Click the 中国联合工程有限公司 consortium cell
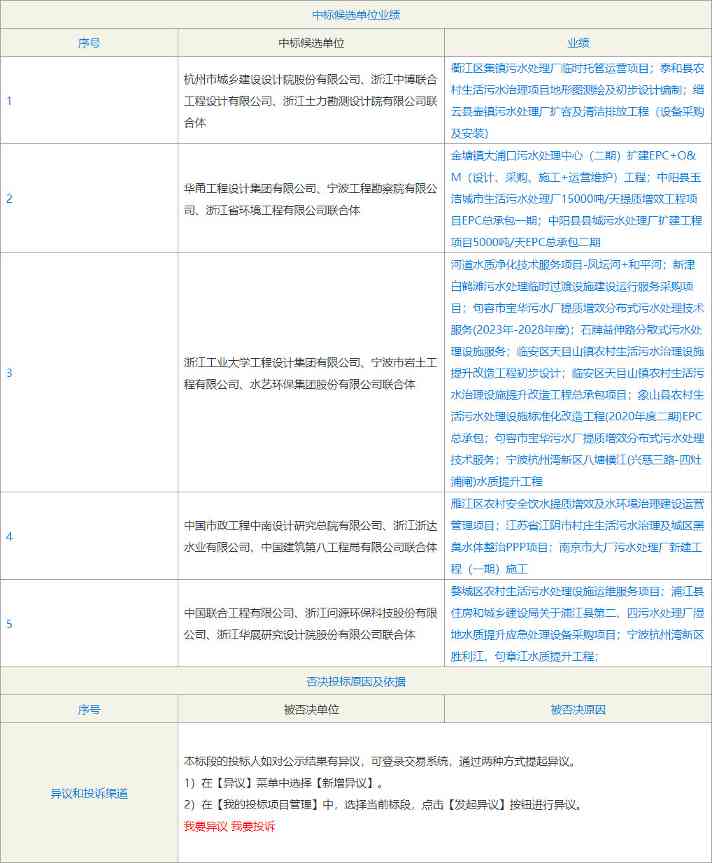The image size is (712, 863). [x=310, y=623]
